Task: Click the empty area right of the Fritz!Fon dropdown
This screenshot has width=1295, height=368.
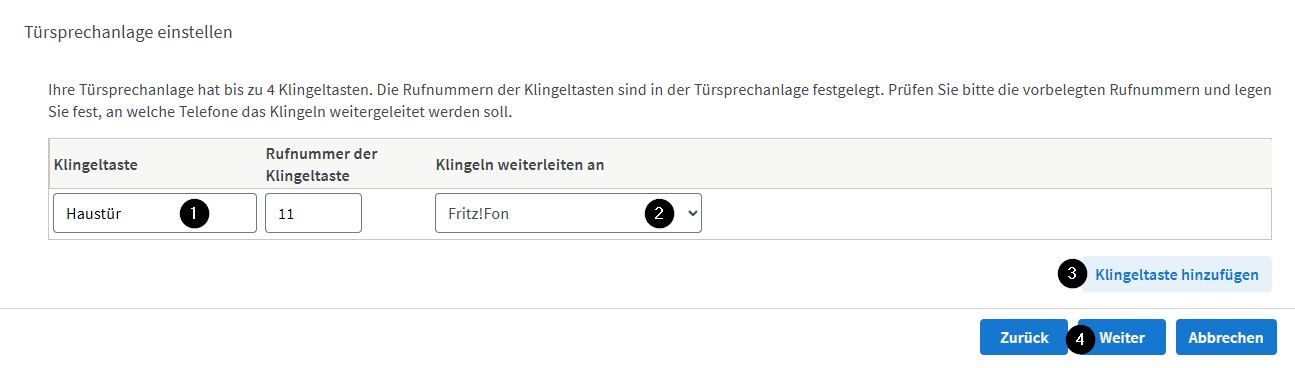Action: click(985, 213)
